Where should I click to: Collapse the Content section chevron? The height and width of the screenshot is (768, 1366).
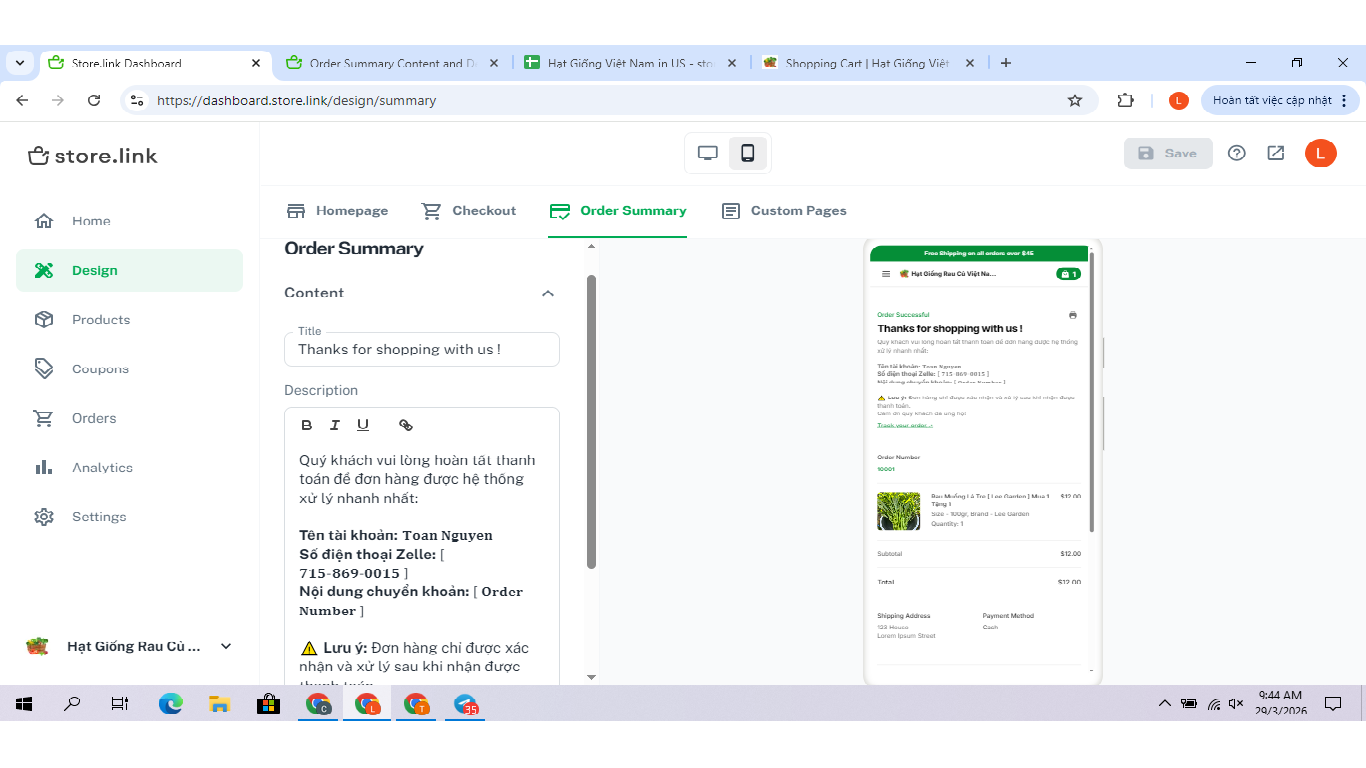coord(547,293)
